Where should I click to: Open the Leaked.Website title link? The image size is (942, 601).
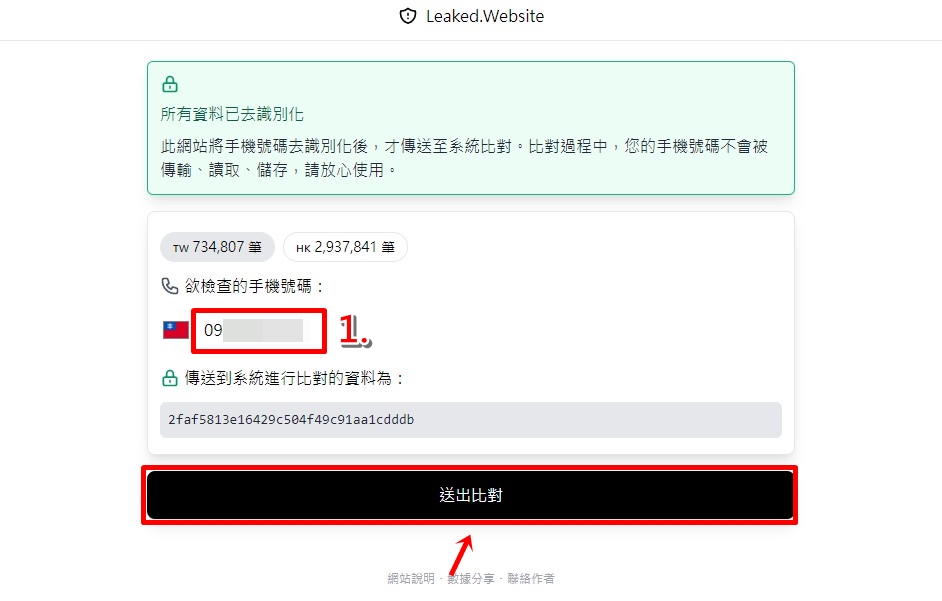[x=485, y=16]
